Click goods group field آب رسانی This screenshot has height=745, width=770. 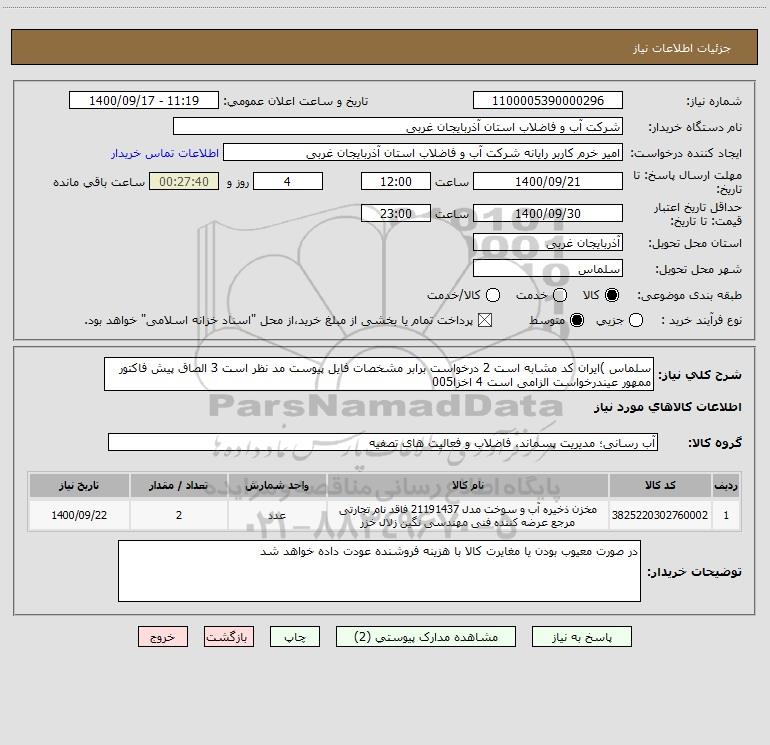coord(383,442)
